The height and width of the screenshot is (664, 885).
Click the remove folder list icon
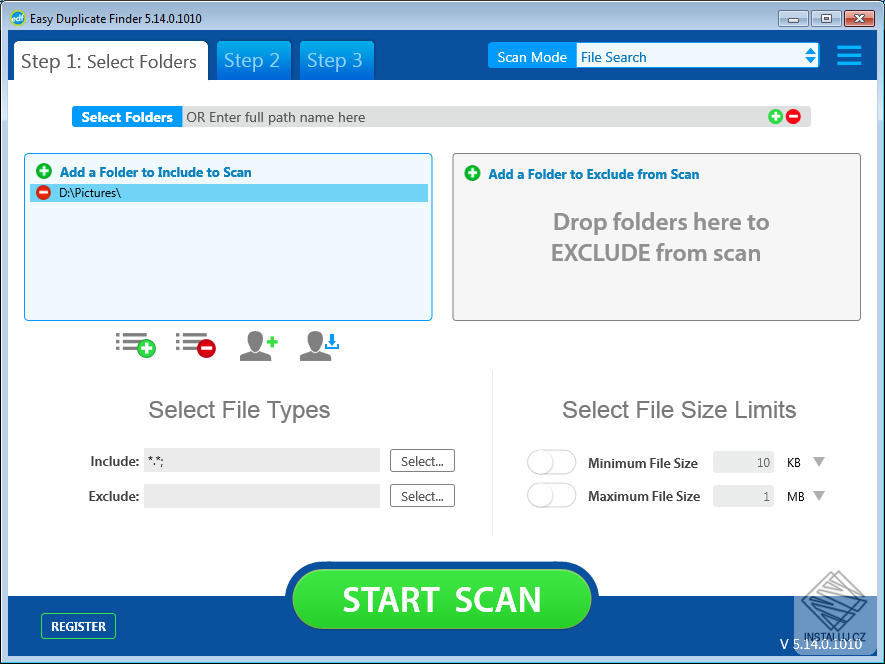pos(195,344)
